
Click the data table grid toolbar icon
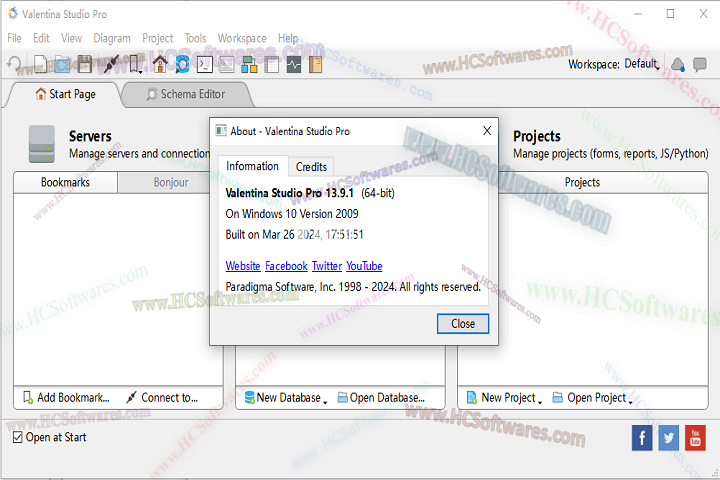point(271,64)
